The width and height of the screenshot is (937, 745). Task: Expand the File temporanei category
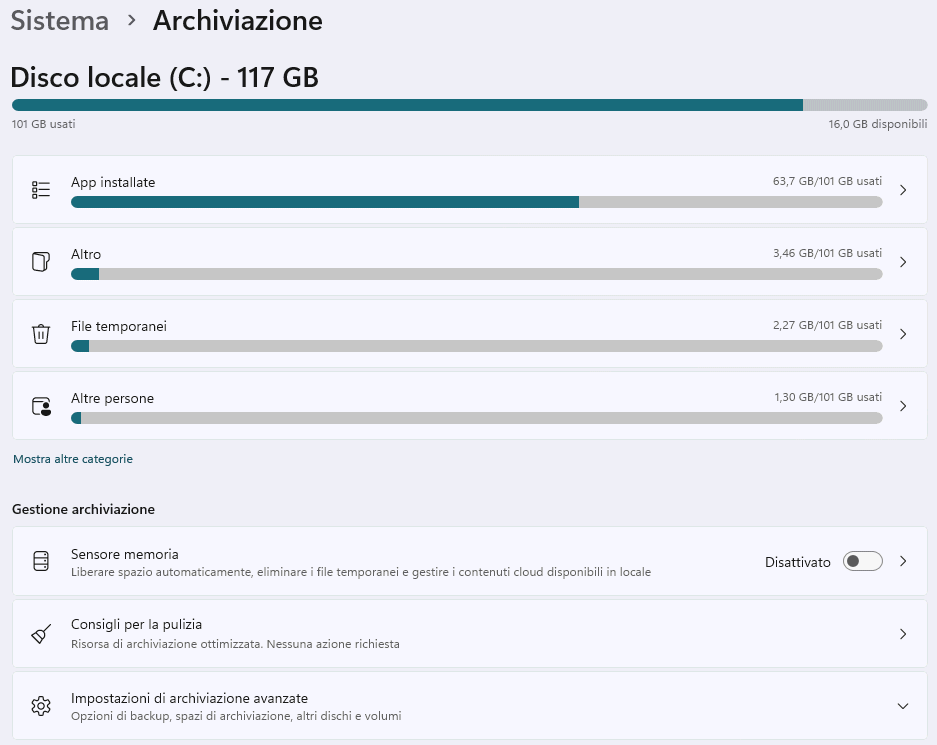tap(903, 334)
